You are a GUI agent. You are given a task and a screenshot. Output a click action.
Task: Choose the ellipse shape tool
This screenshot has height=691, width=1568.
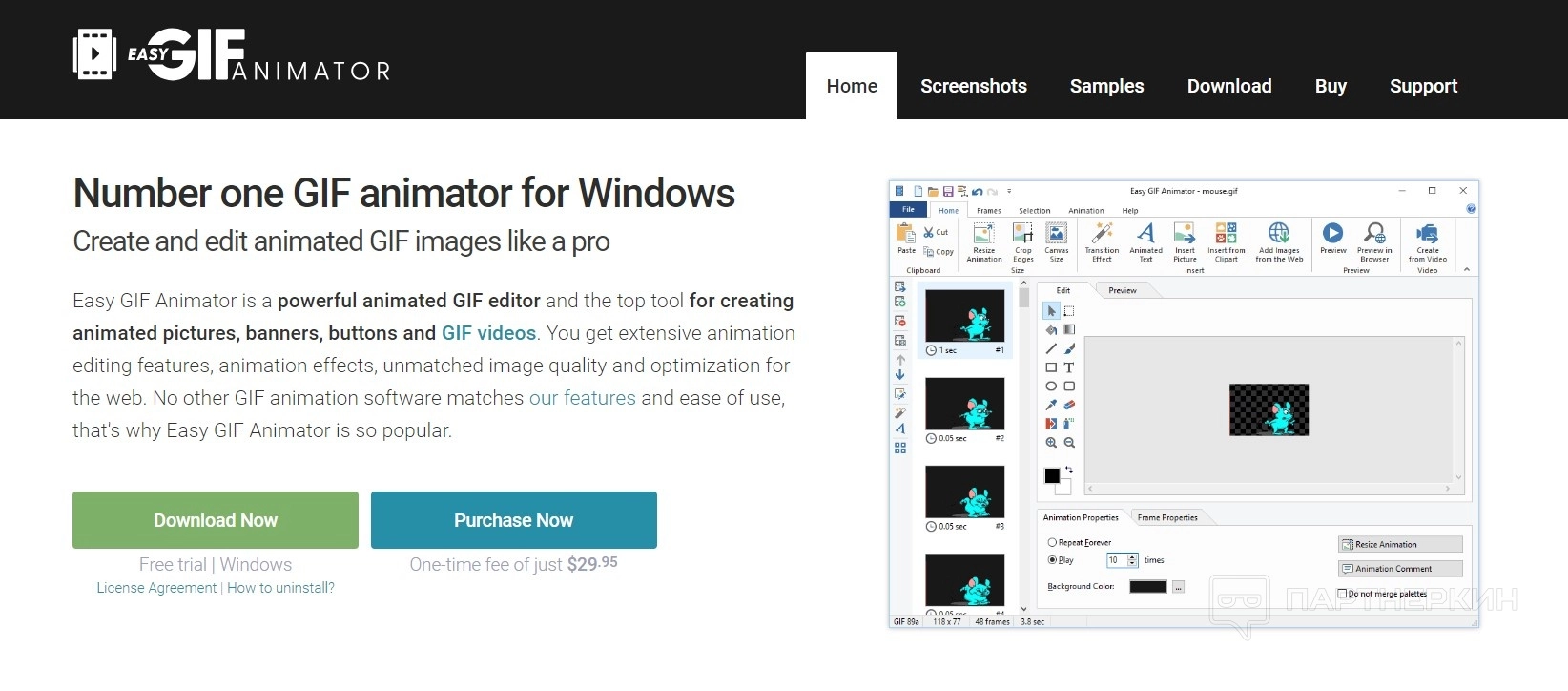point(1051,386)
